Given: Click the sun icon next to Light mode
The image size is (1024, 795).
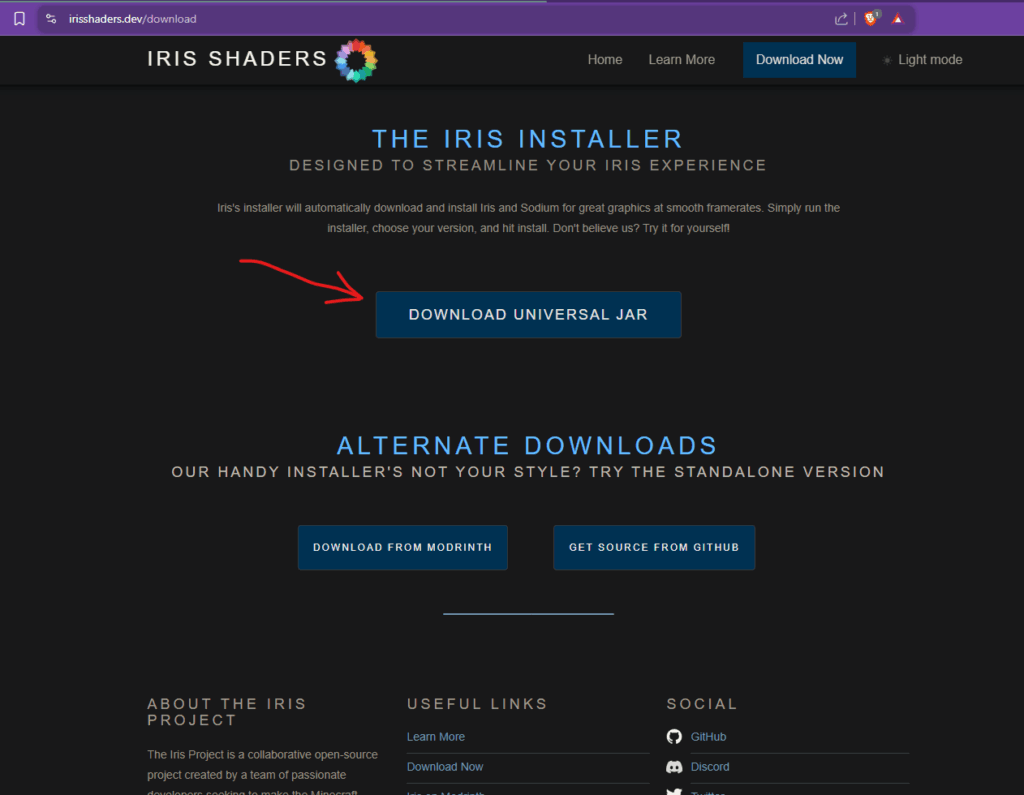Looking at the screenshot, I should coord(887,60).
